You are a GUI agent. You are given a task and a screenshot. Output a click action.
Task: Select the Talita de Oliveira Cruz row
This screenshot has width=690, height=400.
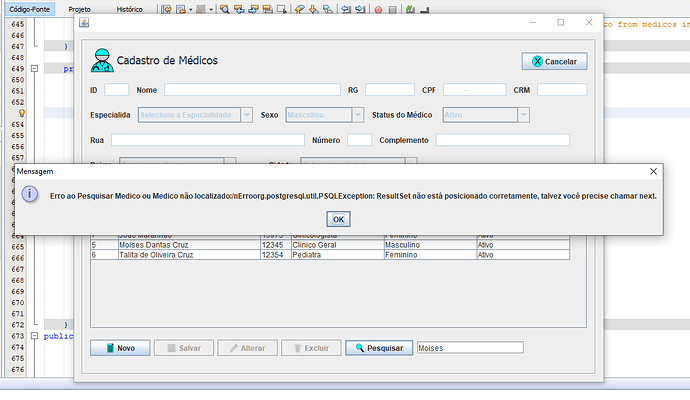[330, 255]
